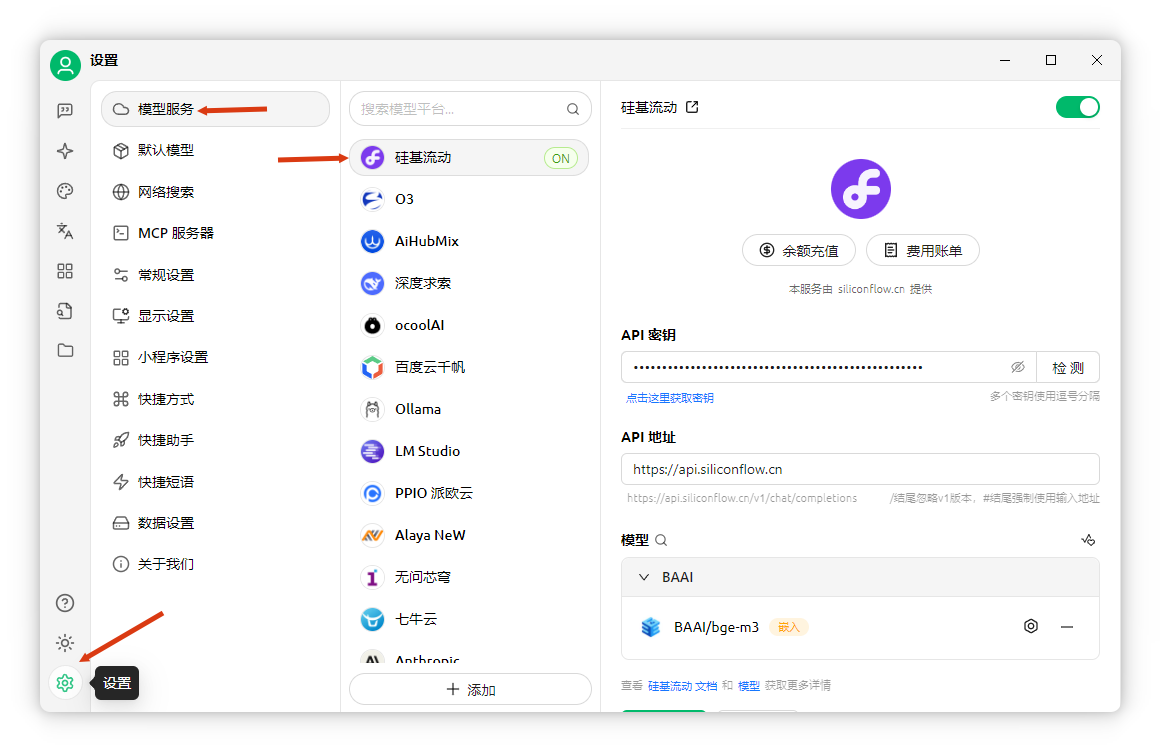1161x752 pixels.
Task: Click the search magnifier in platform search box
Action: click(x=572, y=110)
